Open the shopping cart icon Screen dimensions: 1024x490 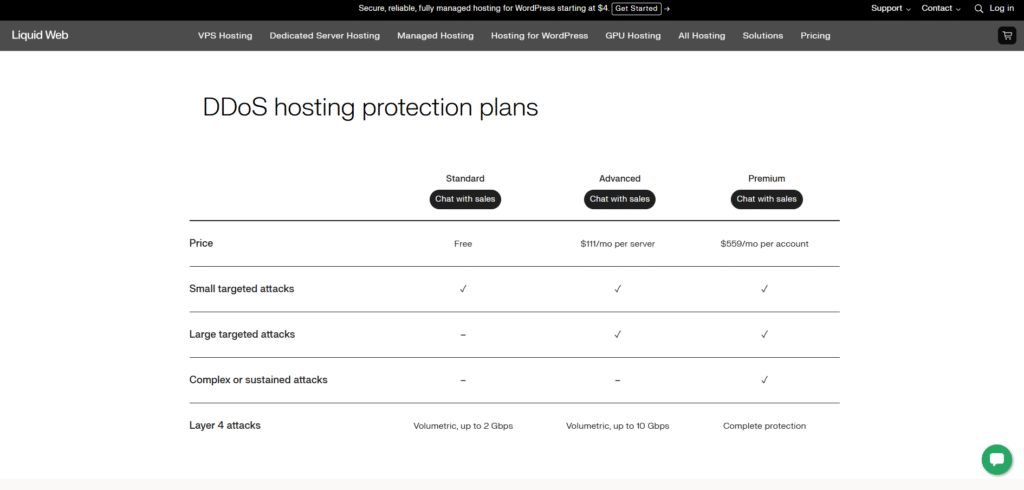point(1006,35)
